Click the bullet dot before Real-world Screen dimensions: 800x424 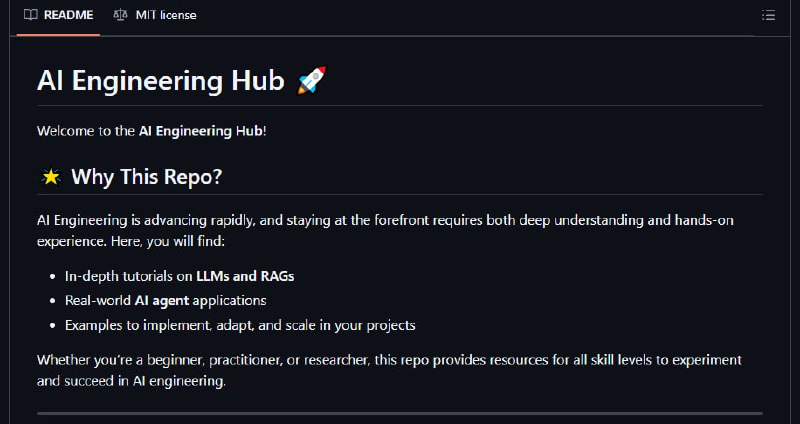coord(53,301)
